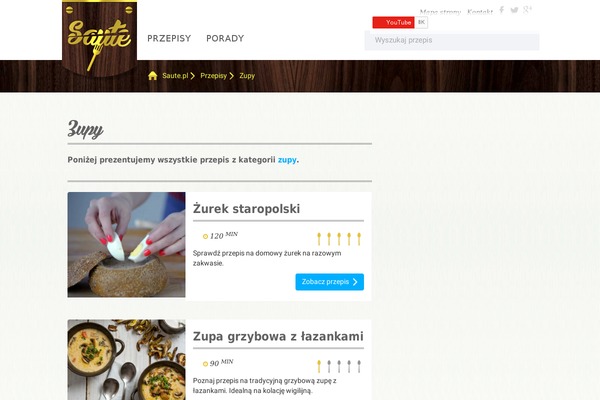Select the Zupy breadcrumb item

(247, 76)
